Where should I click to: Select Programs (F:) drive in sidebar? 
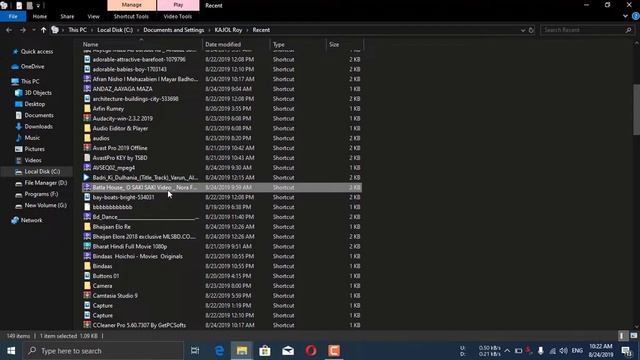41,194
